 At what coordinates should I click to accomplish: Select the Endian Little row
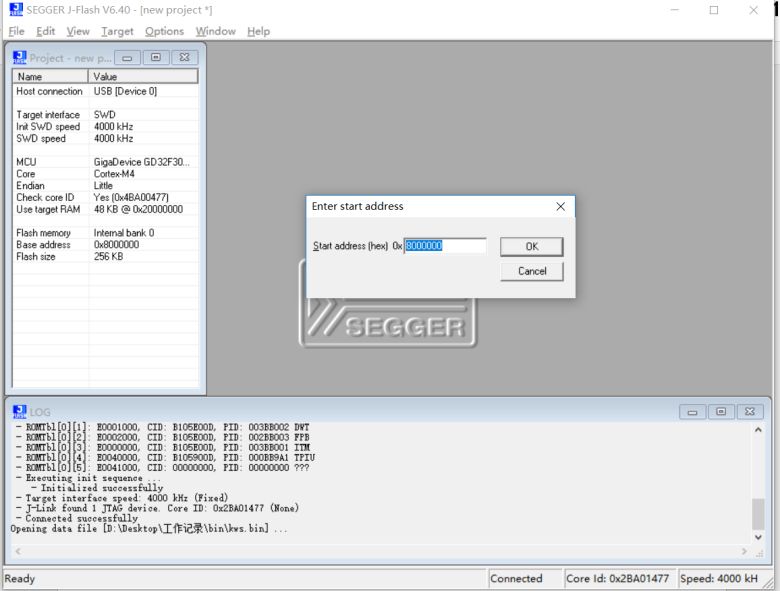click(x=105, y=186)
